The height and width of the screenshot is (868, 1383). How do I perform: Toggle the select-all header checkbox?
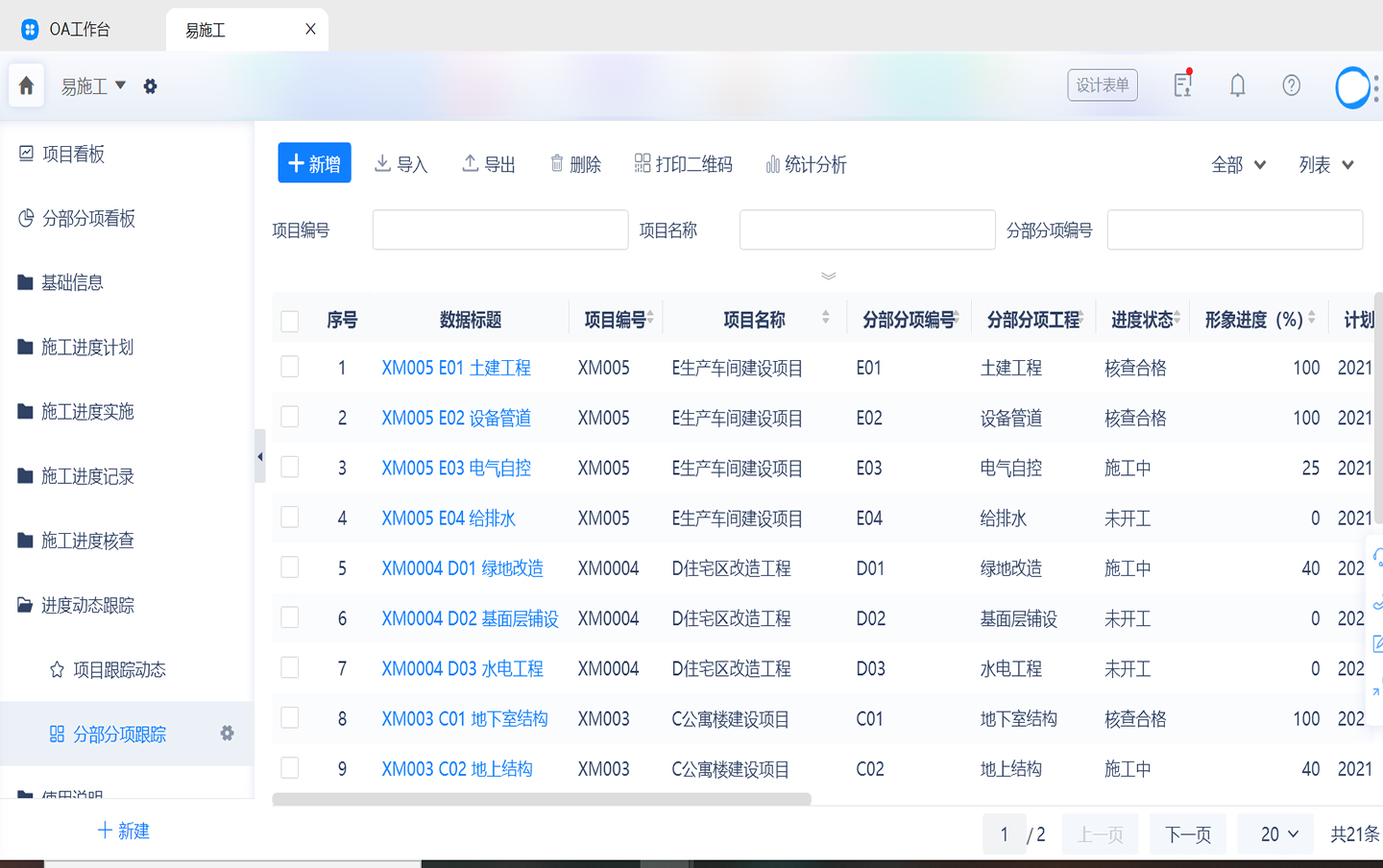[x=289, y=321]
